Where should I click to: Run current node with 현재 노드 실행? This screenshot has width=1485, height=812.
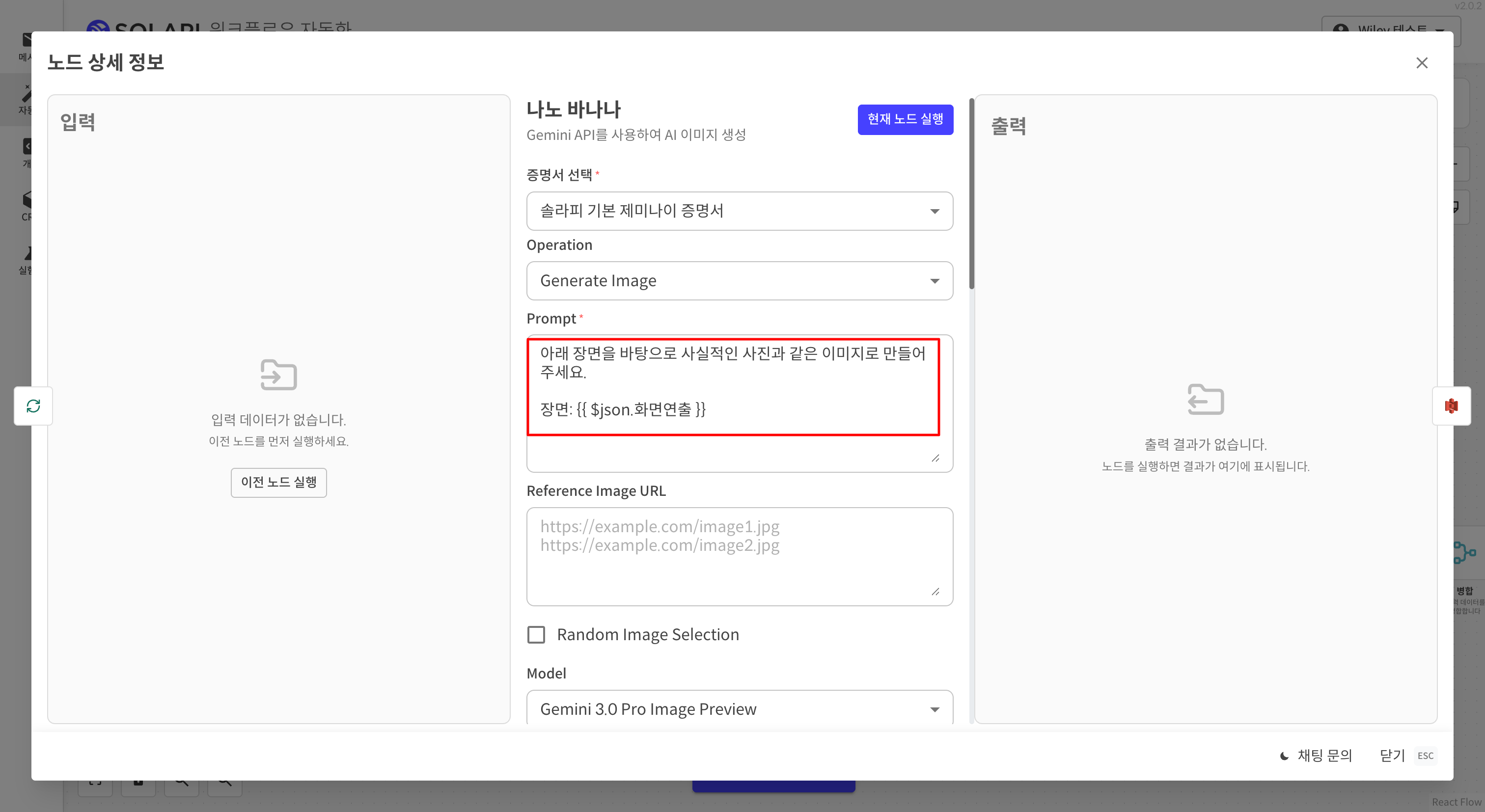click(x=905, y=119)
